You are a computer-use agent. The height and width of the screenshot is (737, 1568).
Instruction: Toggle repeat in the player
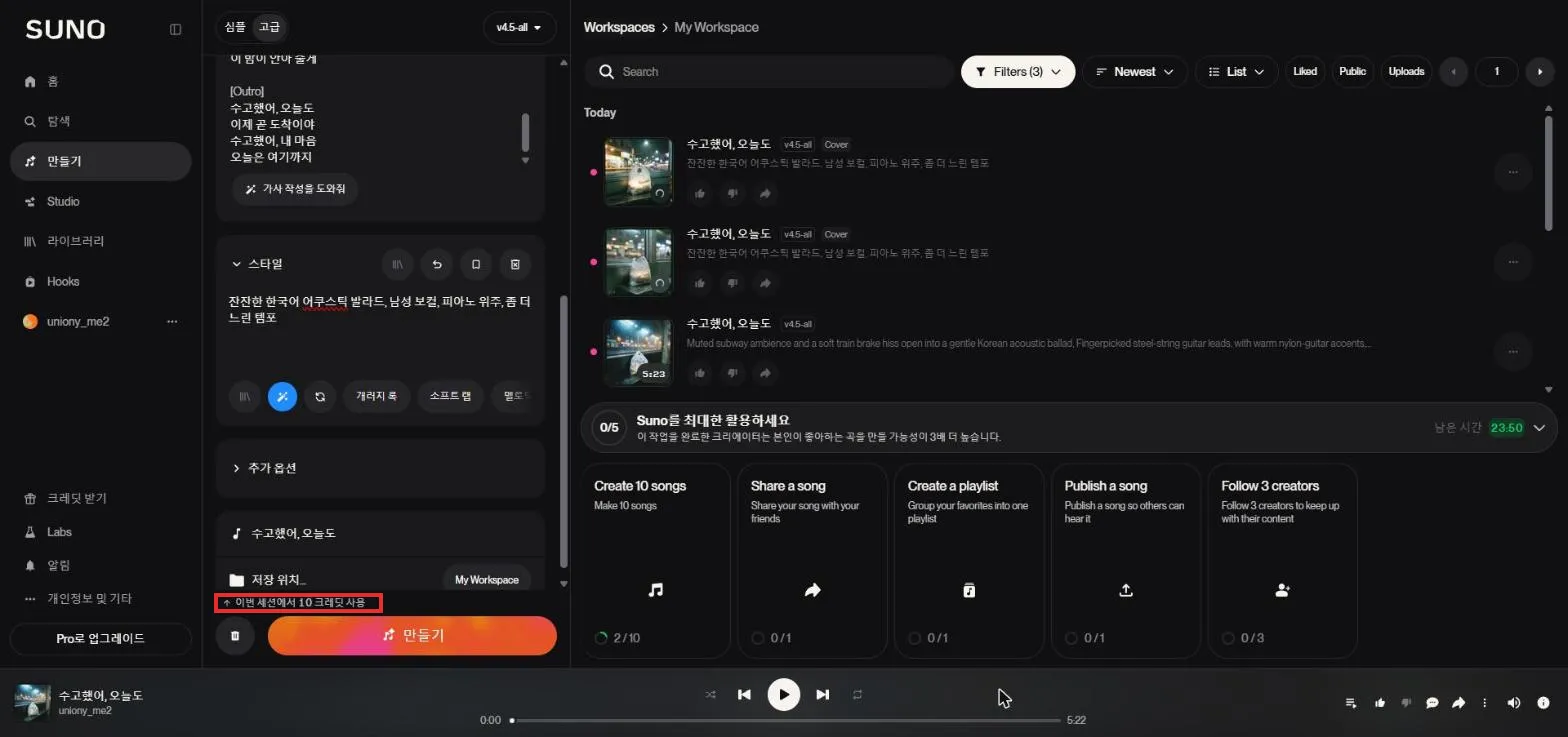(x=858, y=694)
